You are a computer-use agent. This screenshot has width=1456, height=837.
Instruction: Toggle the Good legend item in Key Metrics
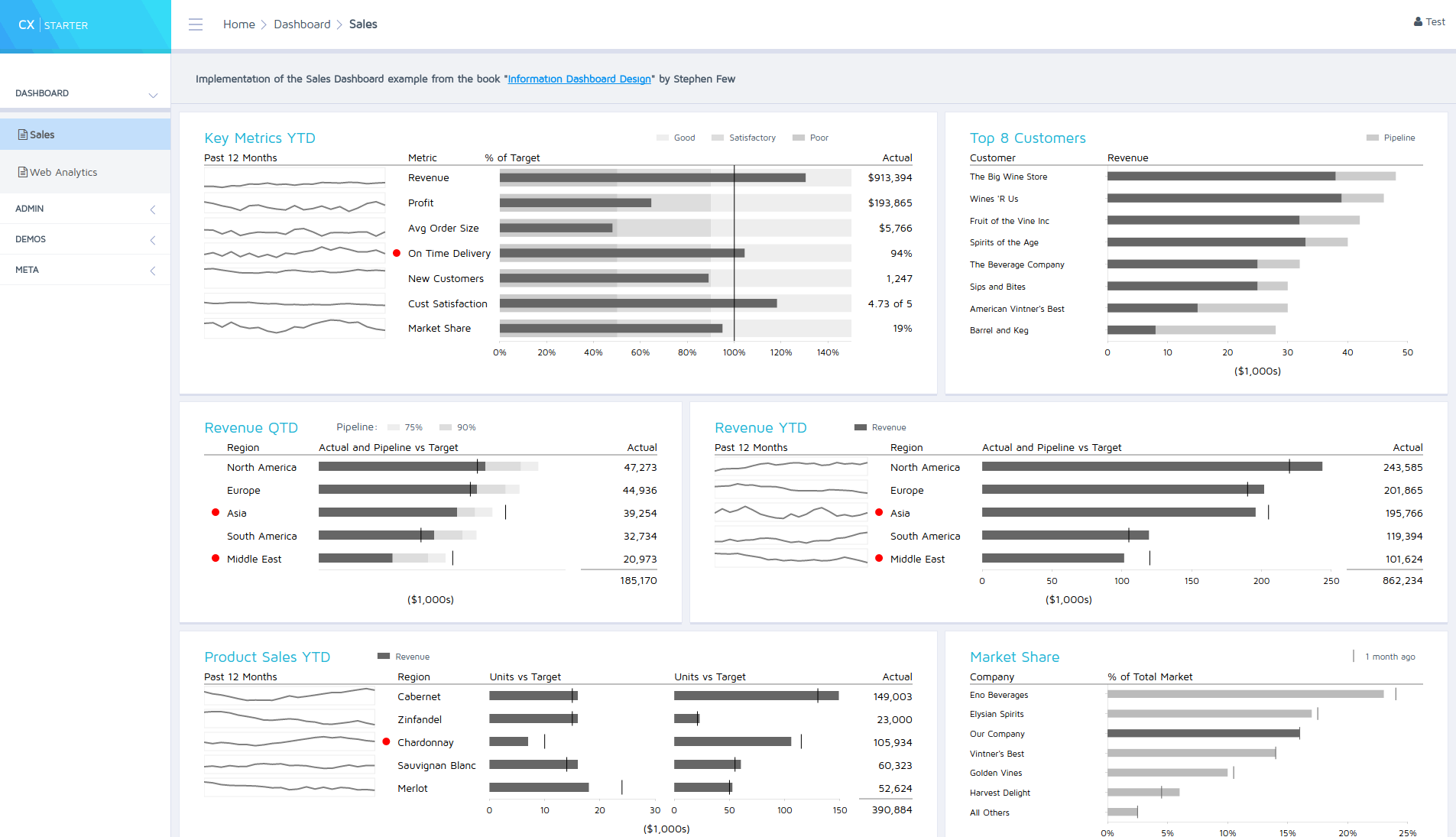click(x=676, y=138)
